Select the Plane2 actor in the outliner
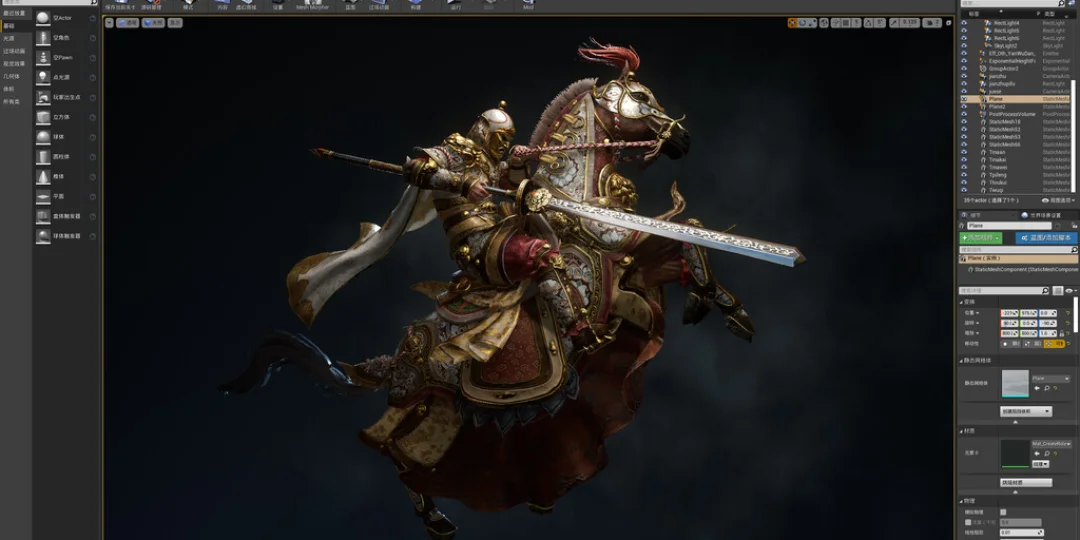The image size is (1080, 540). point(998,107)
